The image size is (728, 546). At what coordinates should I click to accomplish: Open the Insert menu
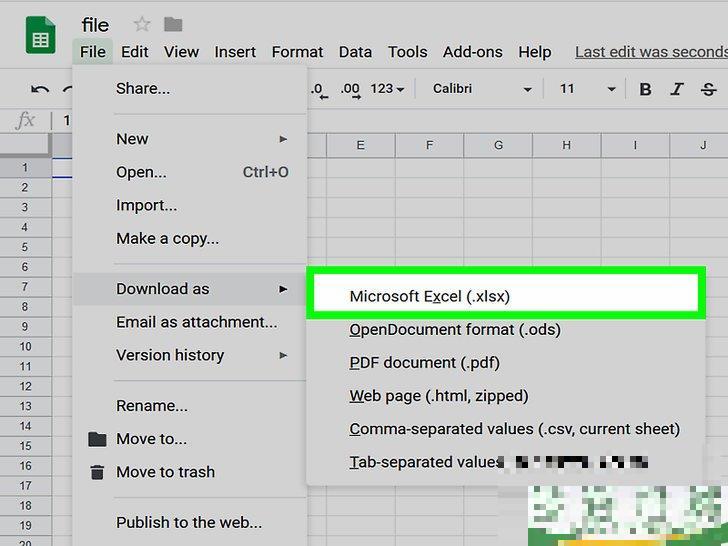click(235, 52)
